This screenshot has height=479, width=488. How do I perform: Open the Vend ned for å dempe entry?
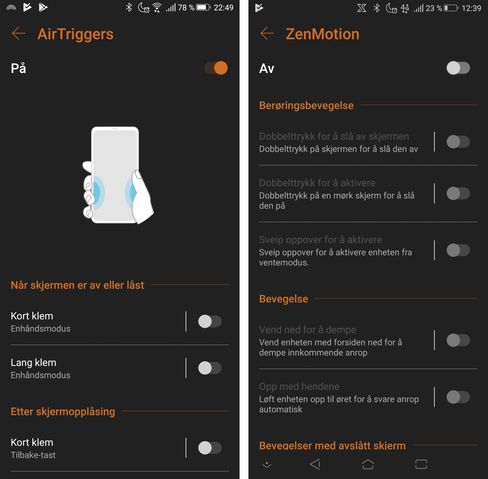(344, 341)
